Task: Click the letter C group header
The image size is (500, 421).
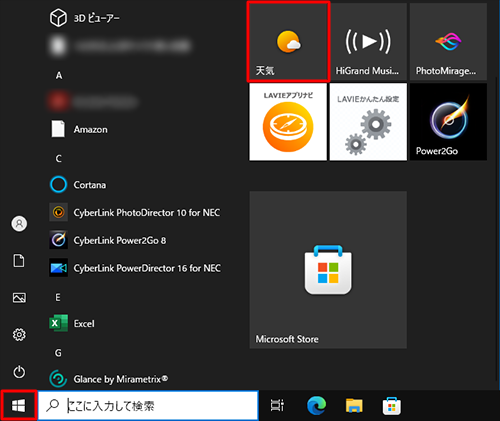Action: [x=59, y=158]
